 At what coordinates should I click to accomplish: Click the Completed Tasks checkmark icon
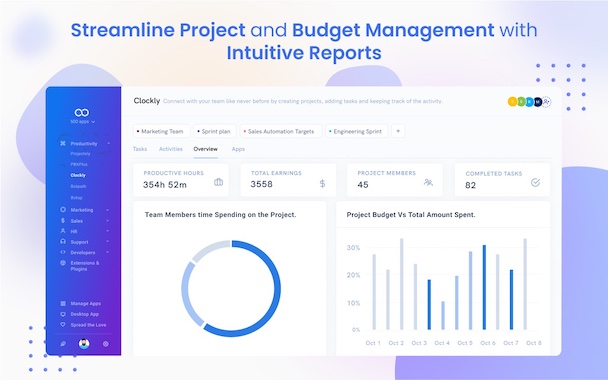click(x=535, y=182)
